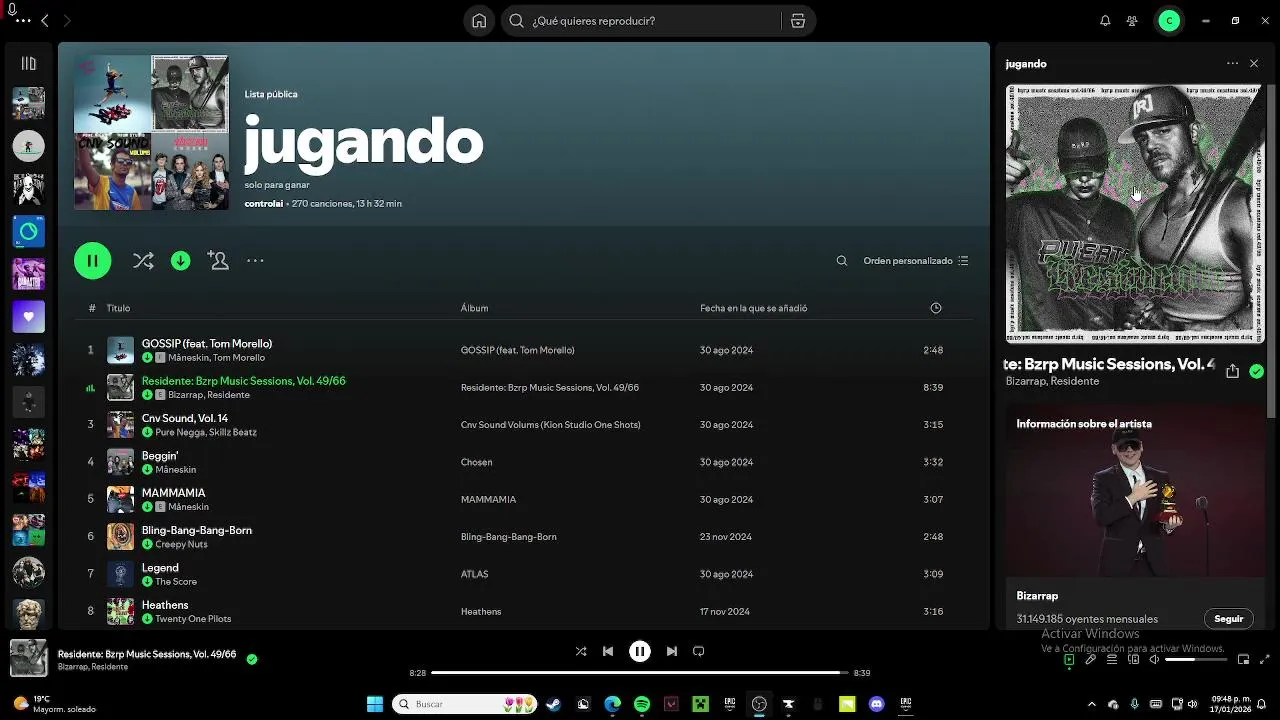Open Steam from the taskbar
The width and height of the screenshot is (1280, 720).
click(x=553, y=704)
